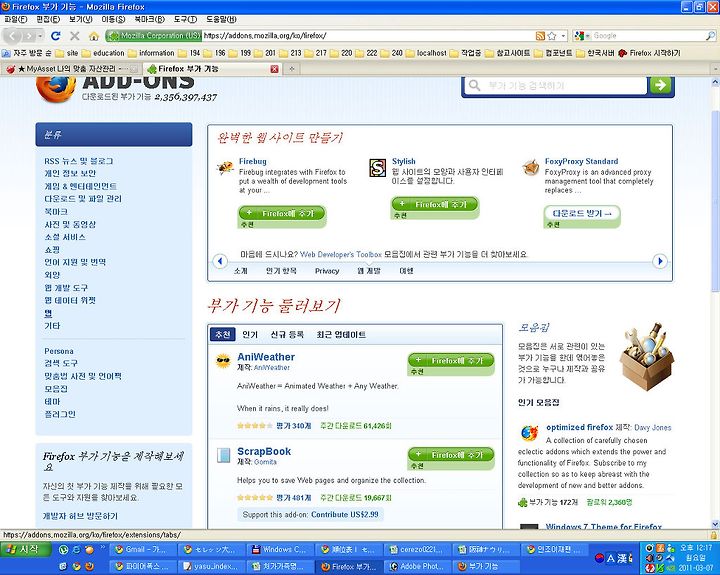The width and height of the screenshot is (720, 575).
Task: Open ScrapBook 평가 481개 reviews link
Action: [294, 497]
